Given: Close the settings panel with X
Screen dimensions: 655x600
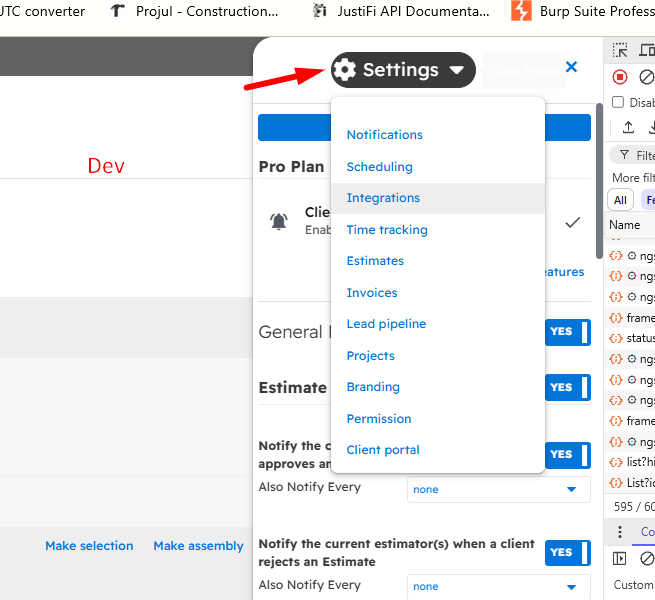Looking at the screenshot, I should tap(571, 67).
